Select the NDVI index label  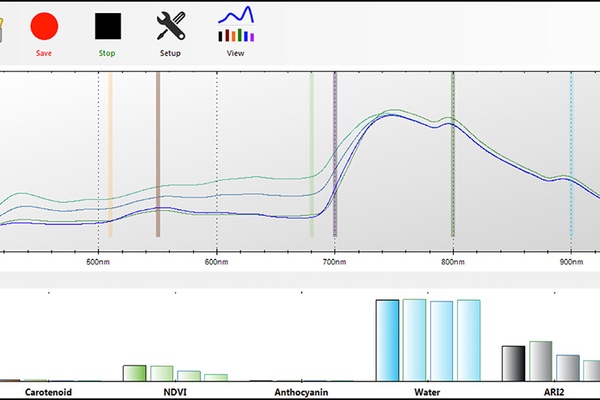tap(174, 392)
